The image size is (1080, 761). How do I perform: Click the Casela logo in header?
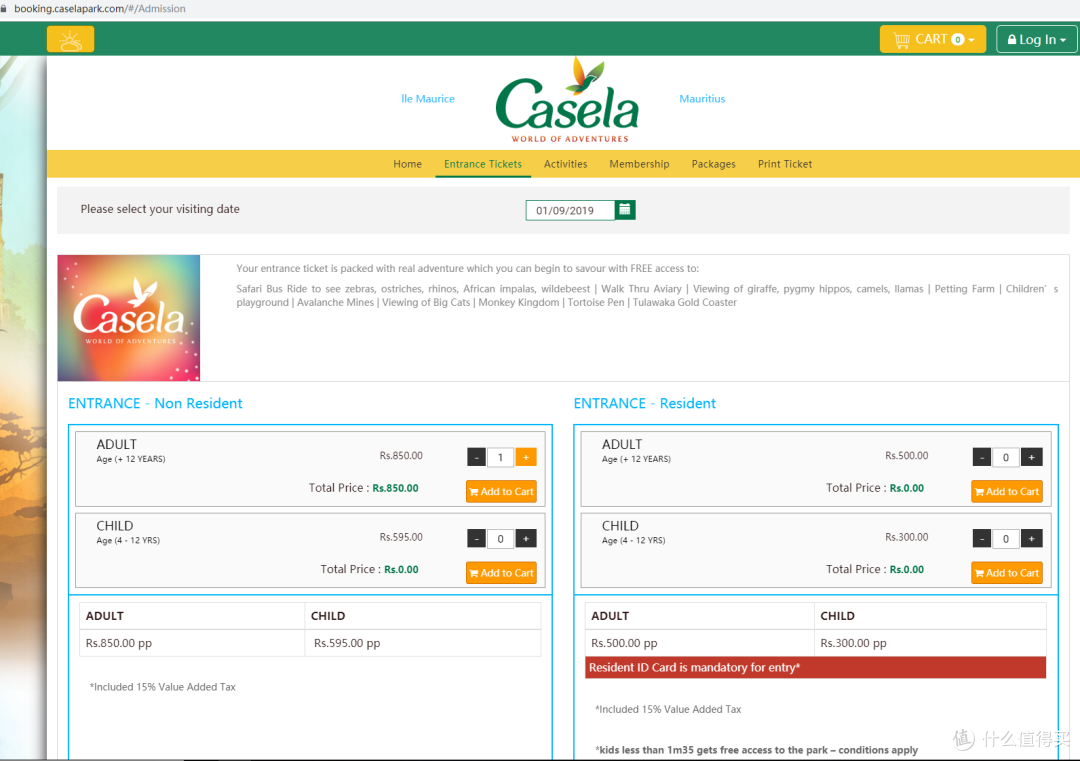(x=568, y=101)
